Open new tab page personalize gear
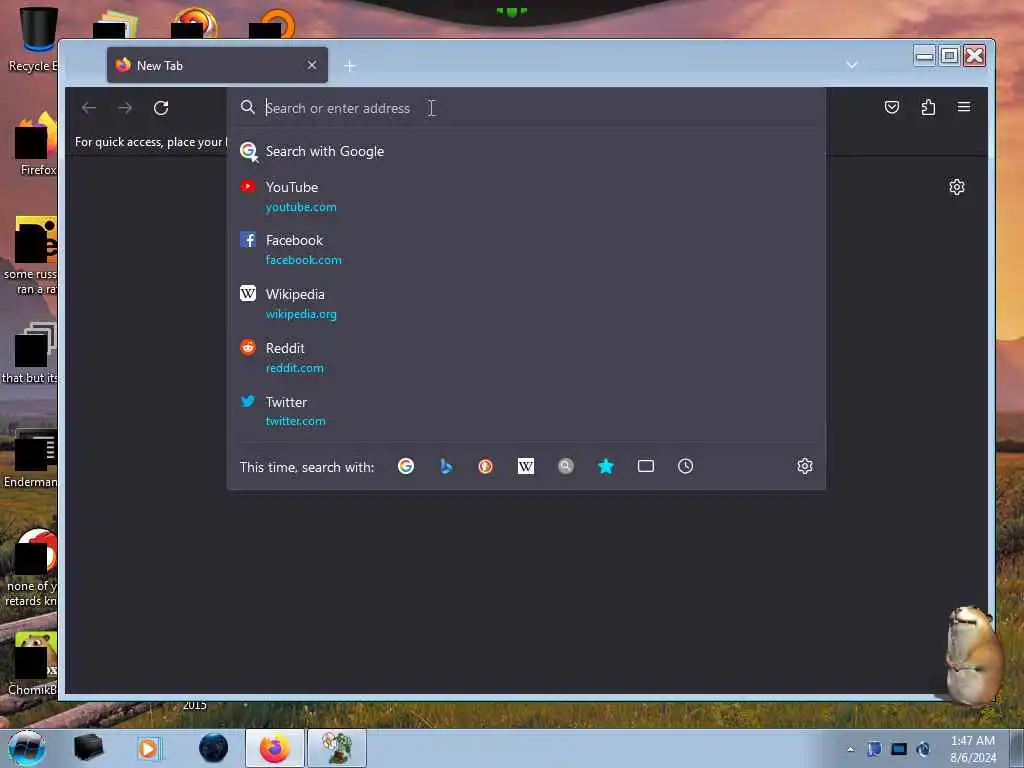The width and height of the screenshot is (1024, 768). tap(957, 187)
